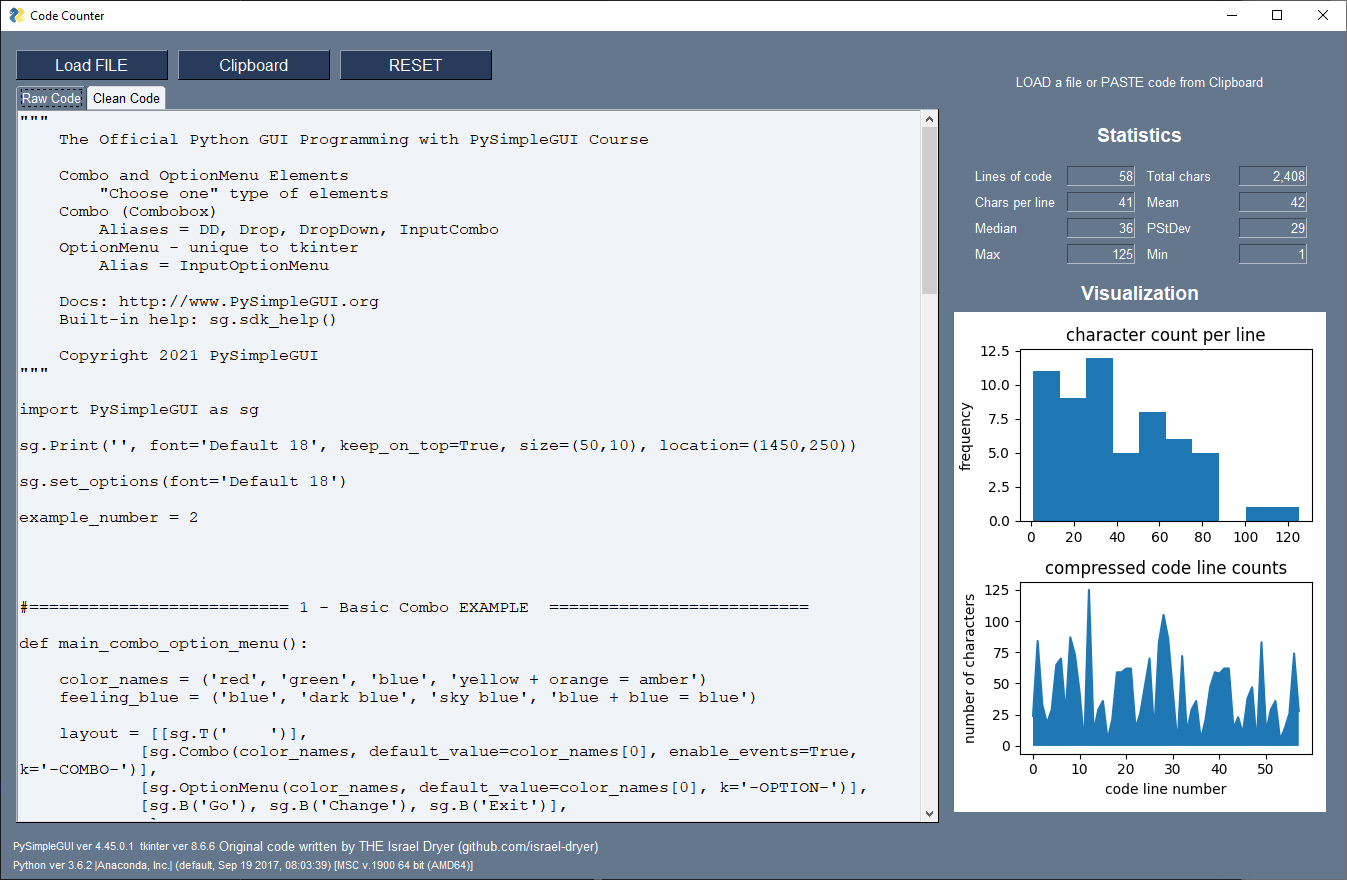This screenshot has height=880, width=1347.
Task: Click the 'layout = [[sg.T(' code line
Action: coord(184,733)
